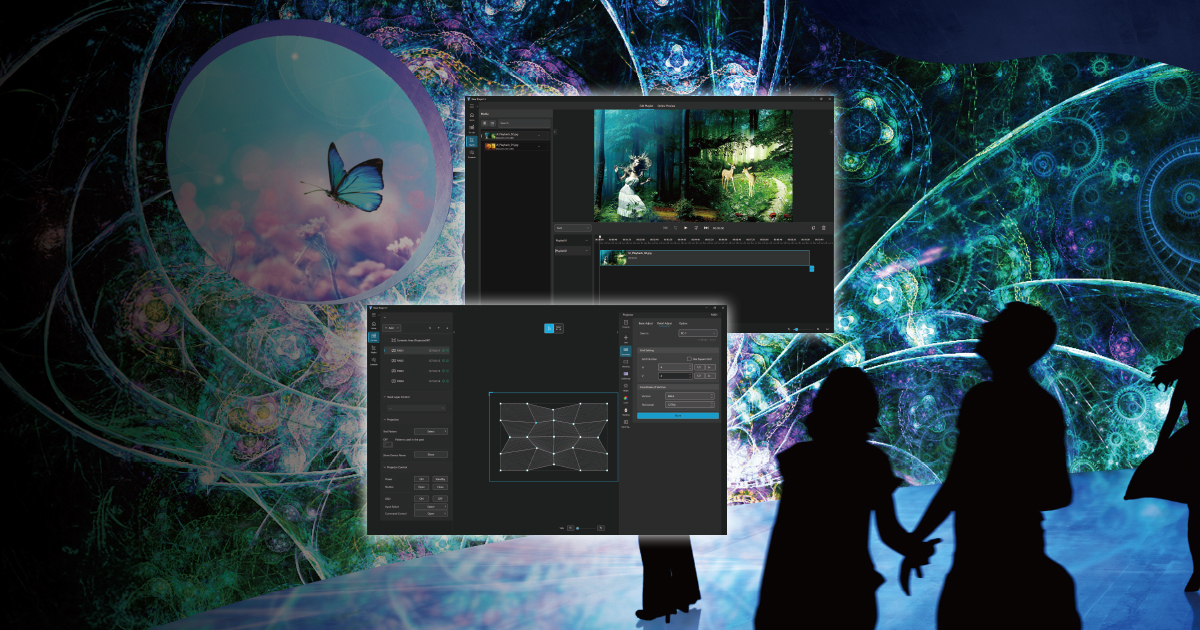This screenshot has width=1200, height=630.
Task: Select the pointer tool above the mesh canvas
Action: click(548, 328)
